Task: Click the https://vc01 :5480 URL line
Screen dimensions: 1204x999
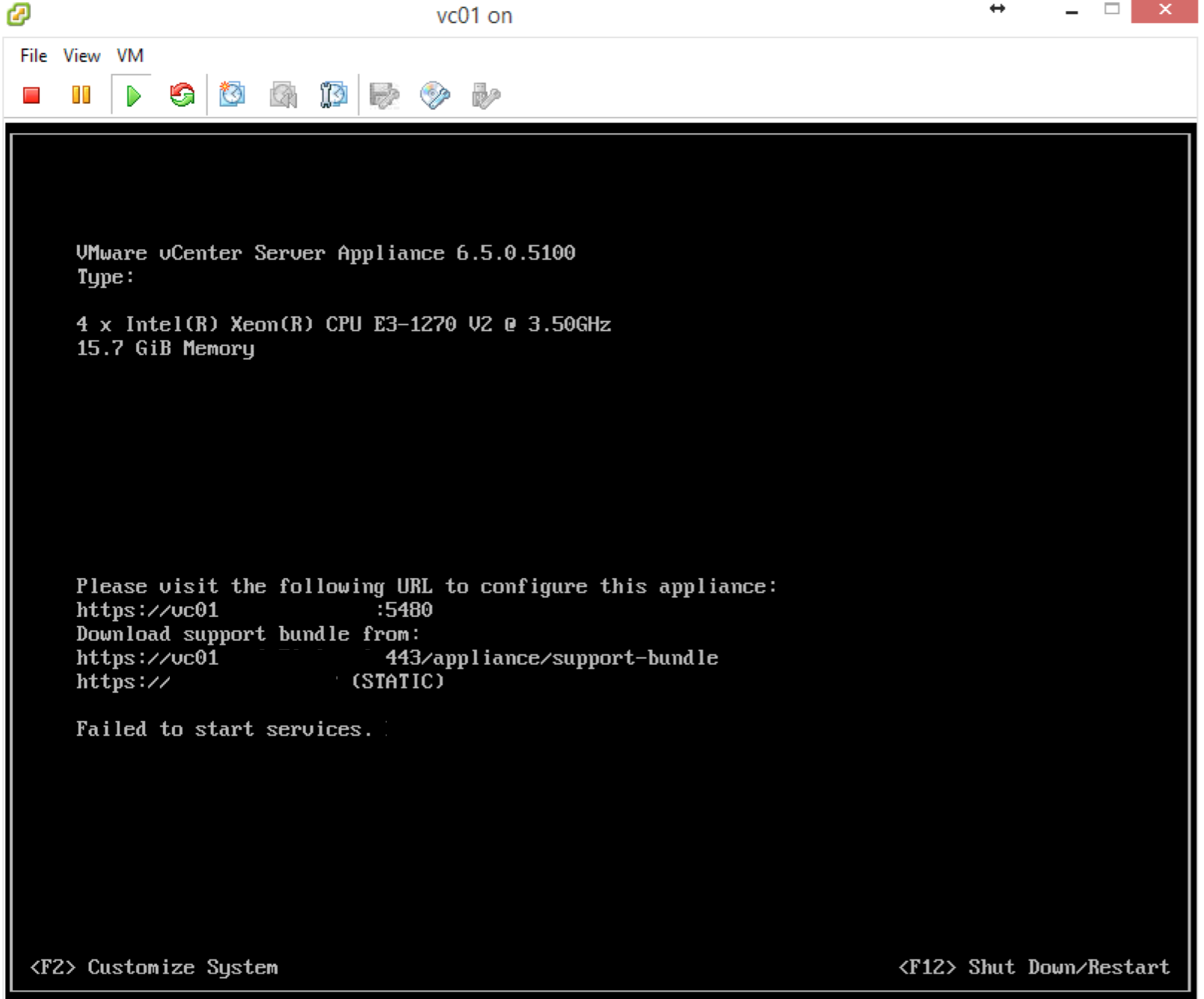Action: pyautogui.click(x=254, y=610)
